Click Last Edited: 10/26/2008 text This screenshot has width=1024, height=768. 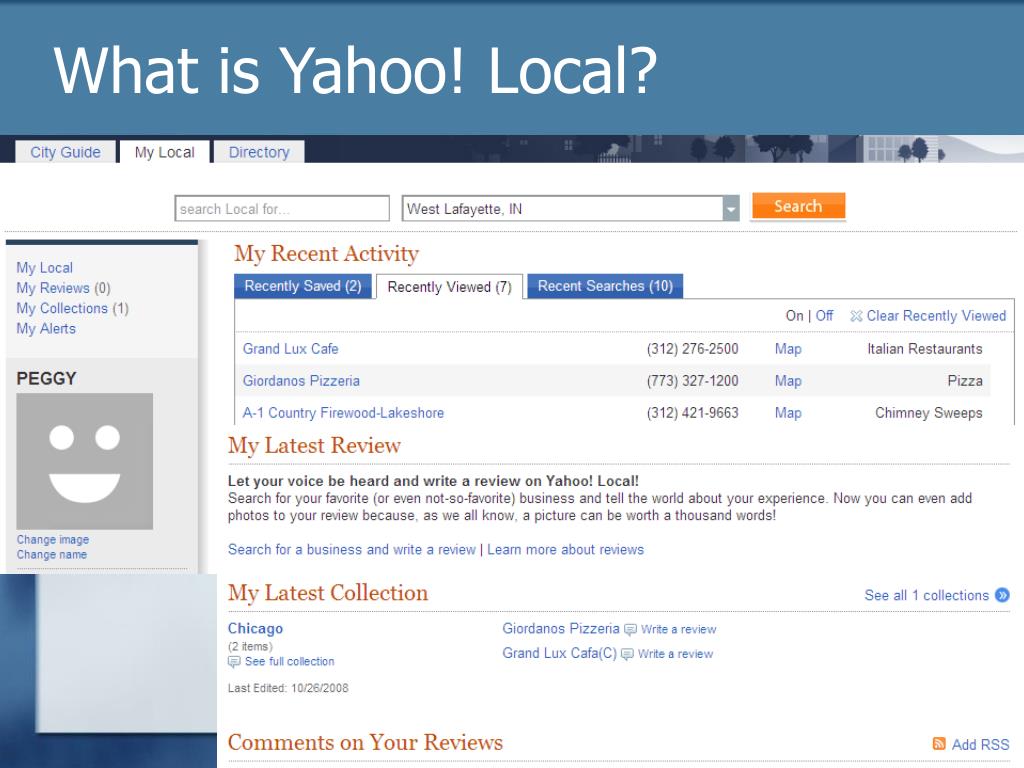pyautogui.click(x=288, y=688)
